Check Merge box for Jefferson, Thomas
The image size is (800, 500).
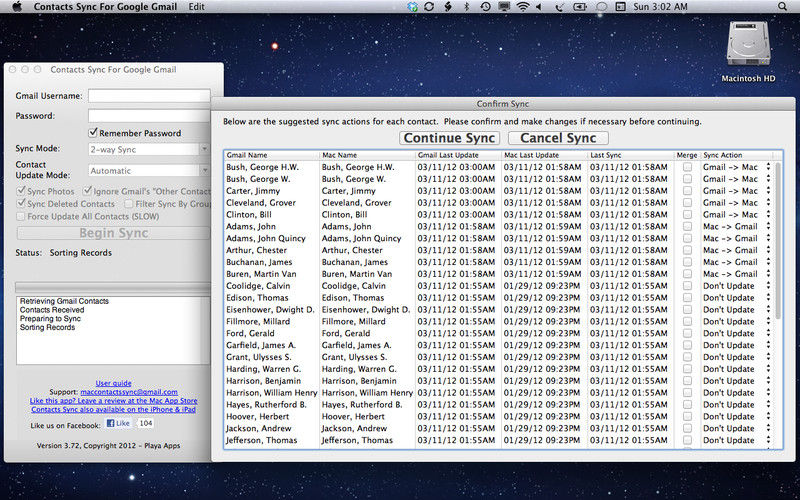(687, 440)
